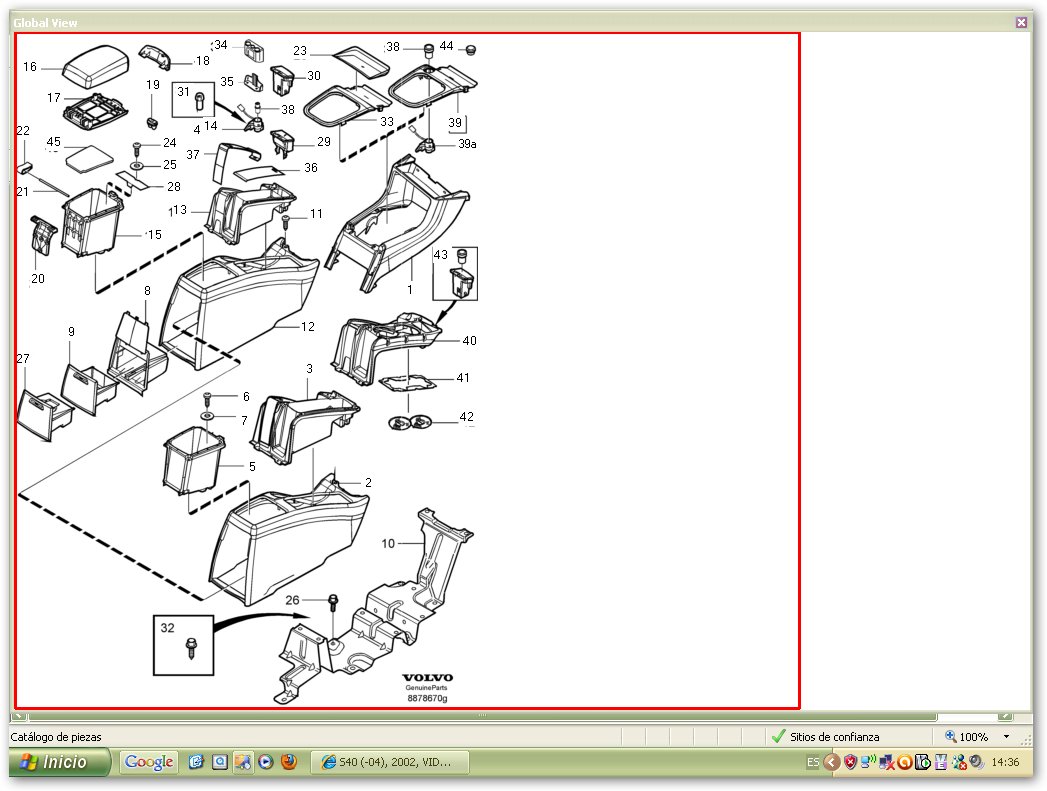Click the ES language indicator
This screenshot has width=1047, height=791.
click(813, 762)
